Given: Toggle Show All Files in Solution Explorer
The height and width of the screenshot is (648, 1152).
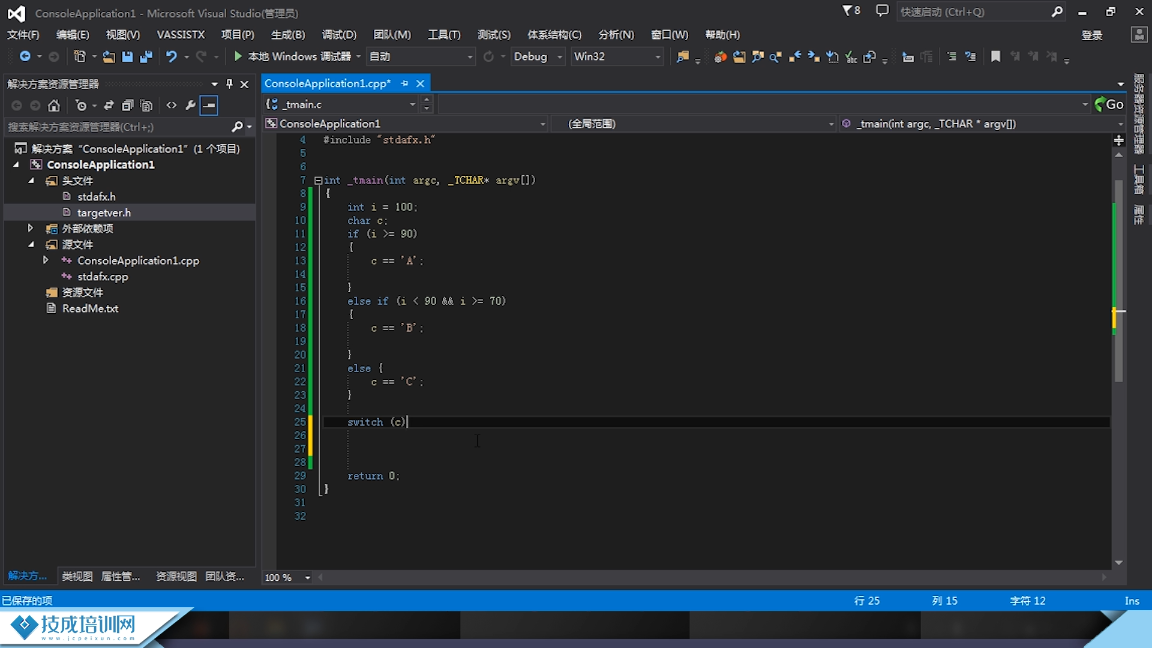Looking at the screenshot, I should 146,105.
